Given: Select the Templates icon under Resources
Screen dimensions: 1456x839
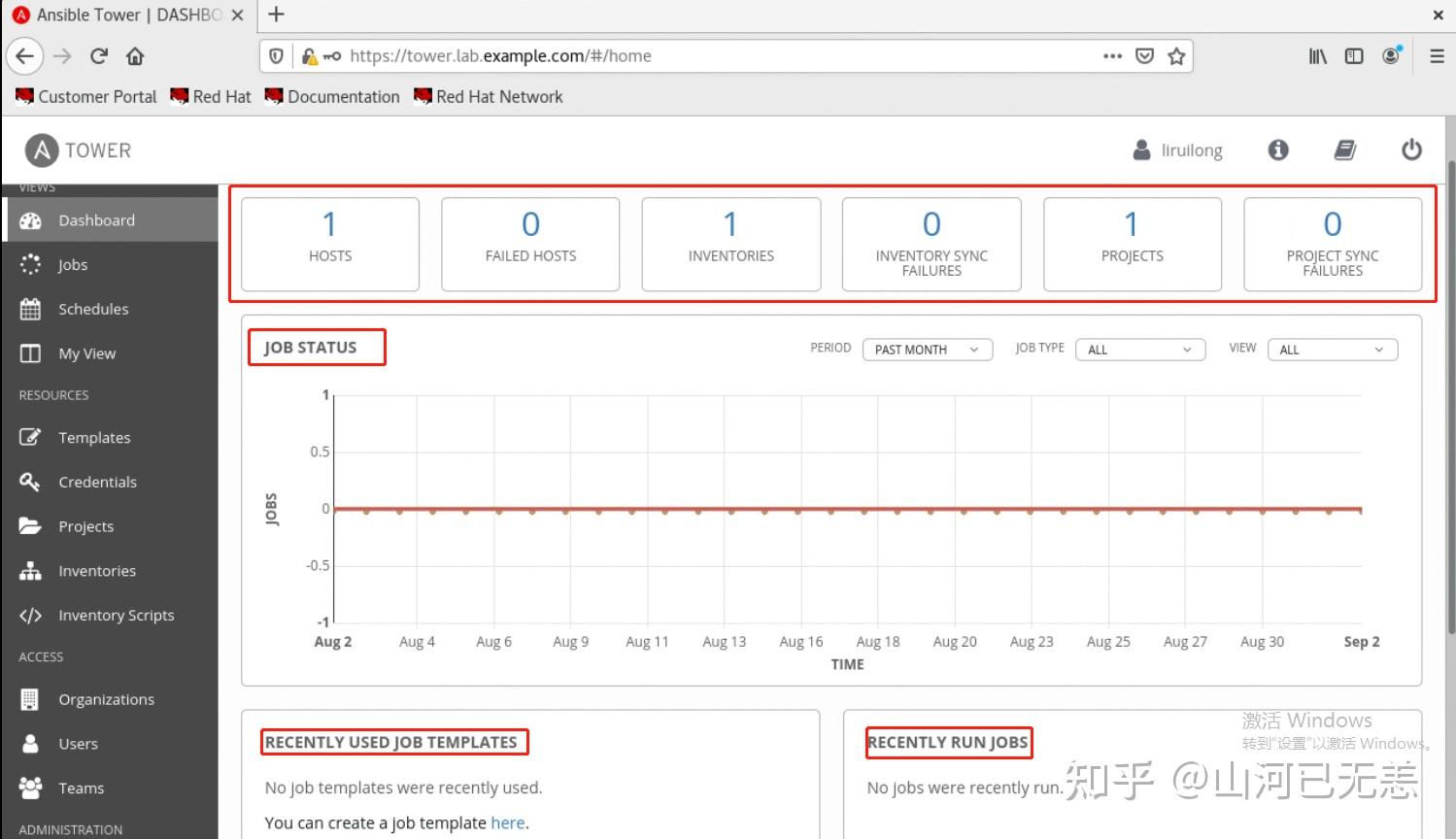Looking at the screenshot, I should pyautogui.click(x=30, y=437).
